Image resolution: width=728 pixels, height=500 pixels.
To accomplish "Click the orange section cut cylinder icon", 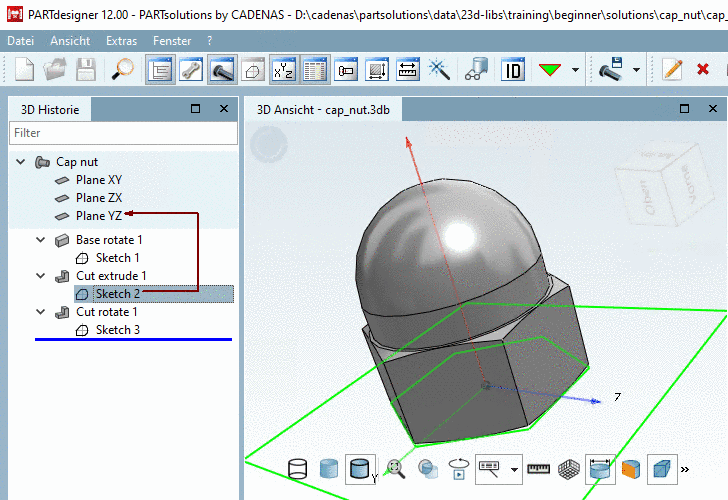I will 631,469.
